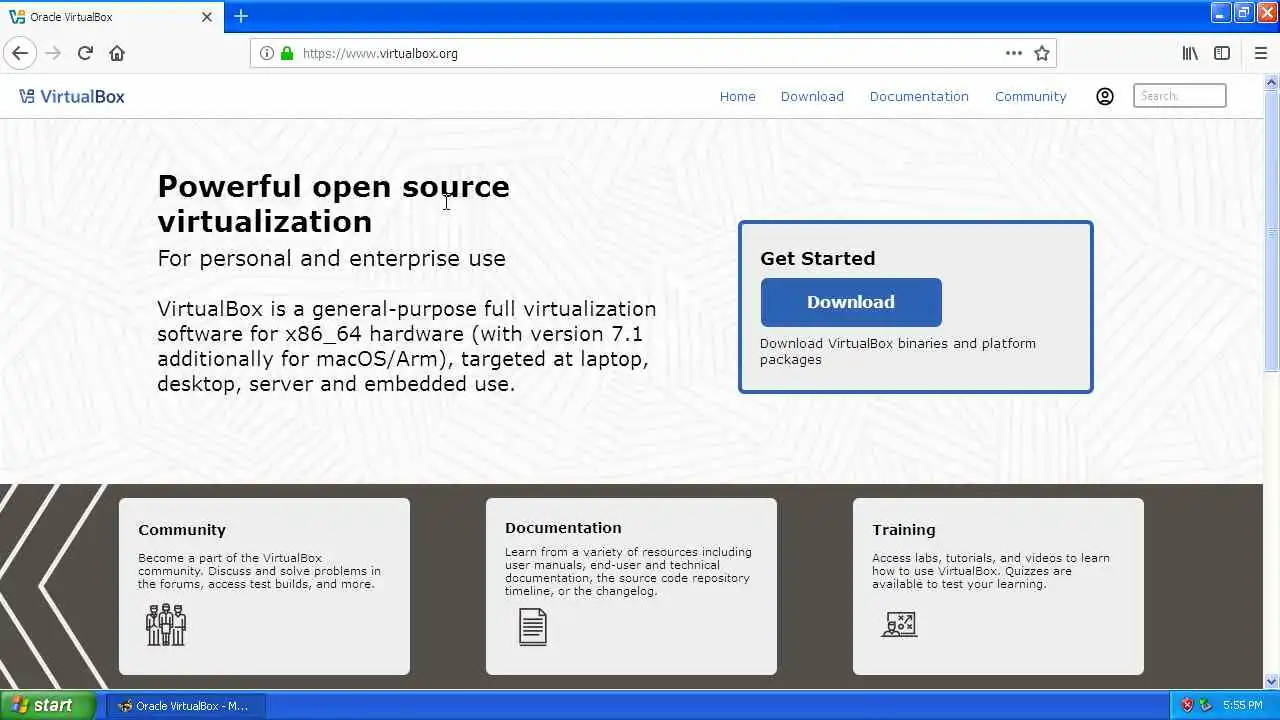
Task: Click the VirtualBox logo in header
Action: coord(72,96)
